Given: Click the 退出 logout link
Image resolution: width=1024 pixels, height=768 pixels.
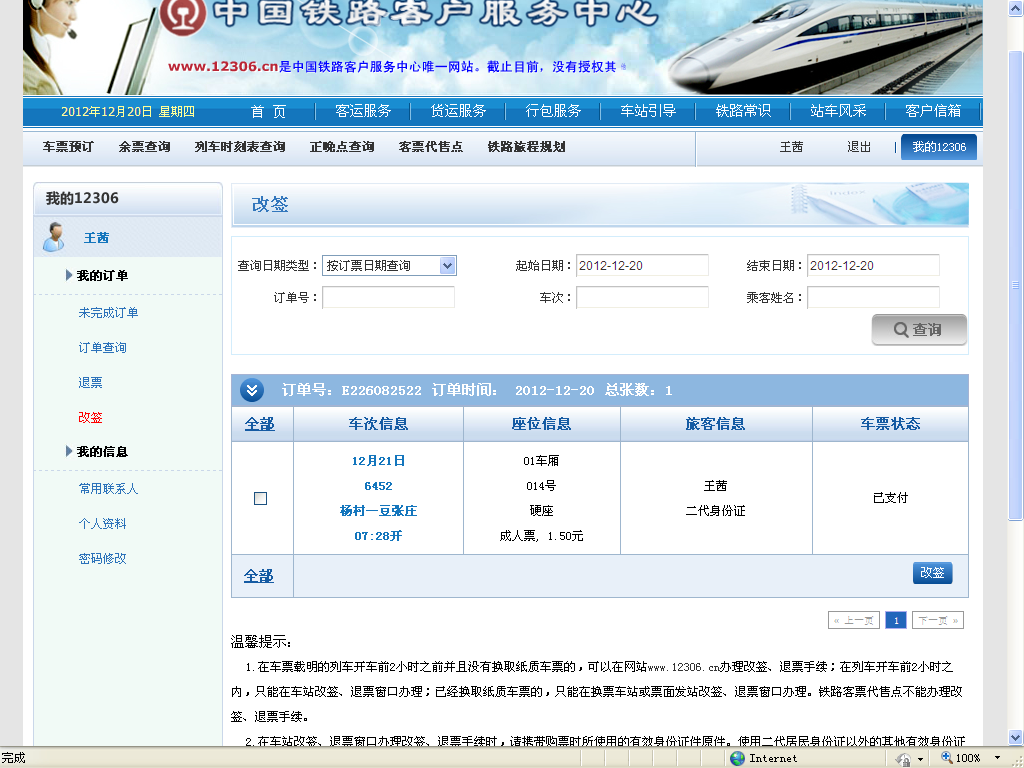Looking at the screenshot, I should [x=859, y=147].
